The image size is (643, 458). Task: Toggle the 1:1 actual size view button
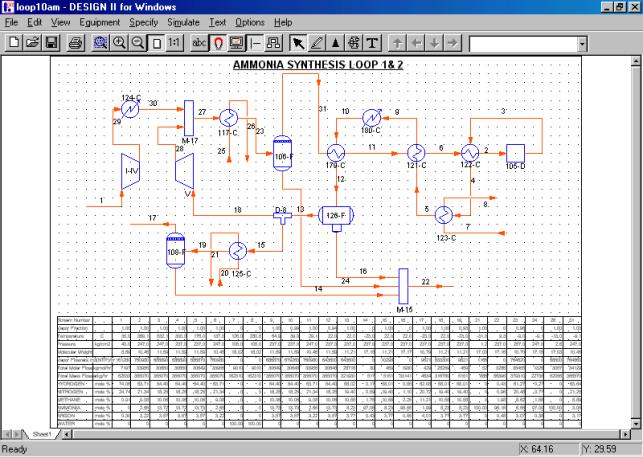pos(174,44)
